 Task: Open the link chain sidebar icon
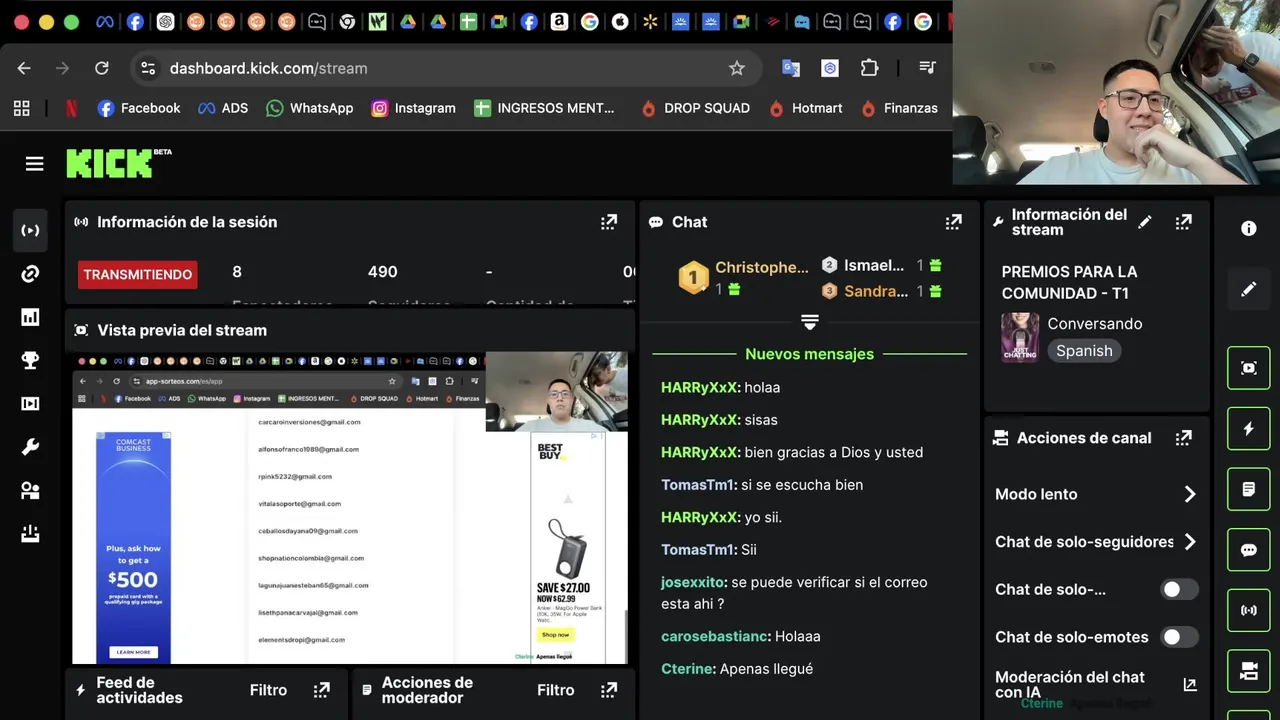pos(31,274)
